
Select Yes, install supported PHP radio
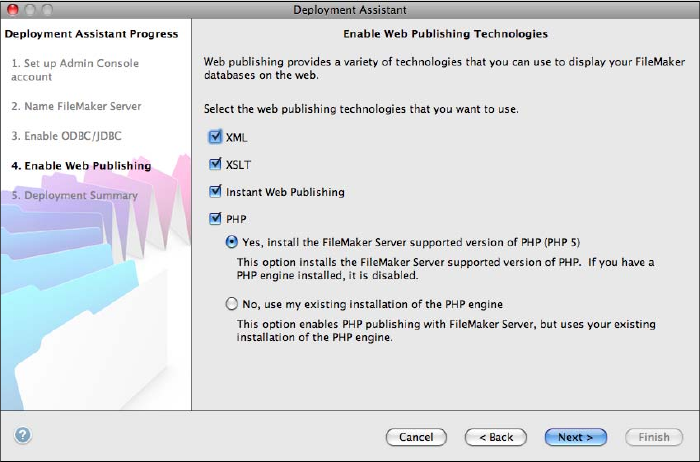coord(231,242)
